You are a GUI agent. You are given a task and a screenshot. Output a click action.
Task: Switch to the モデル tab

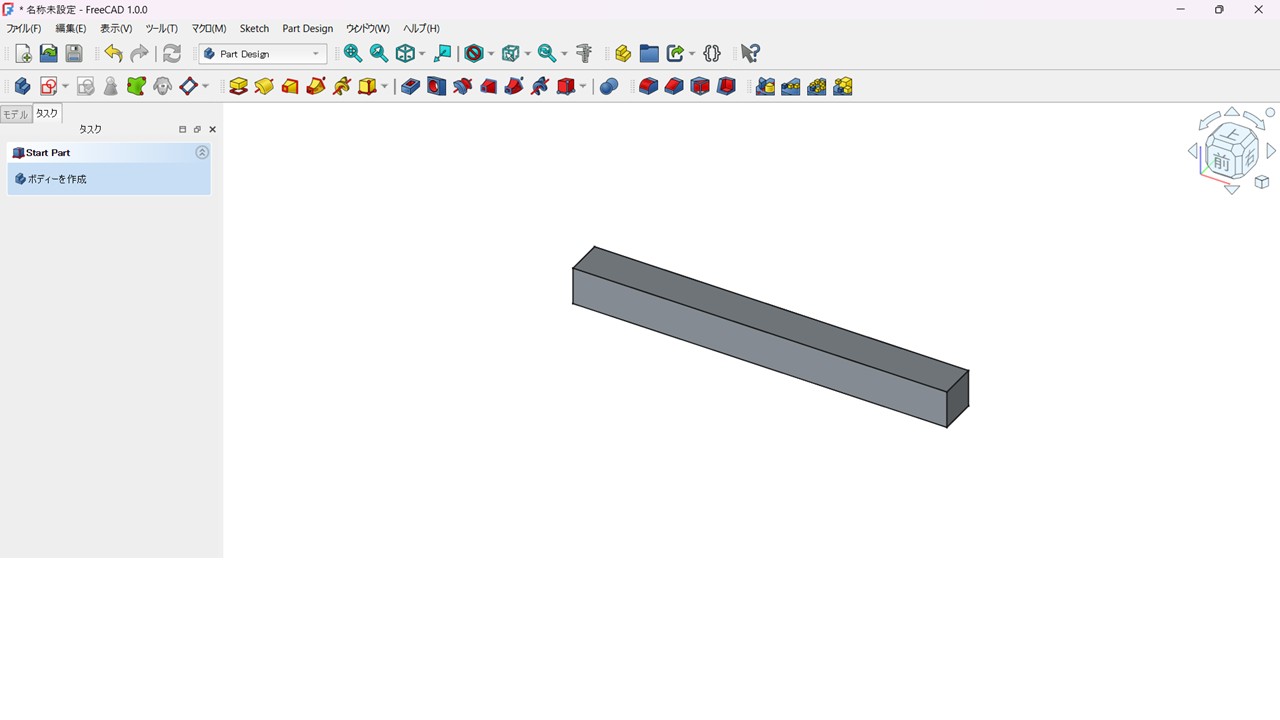(16, 114)
